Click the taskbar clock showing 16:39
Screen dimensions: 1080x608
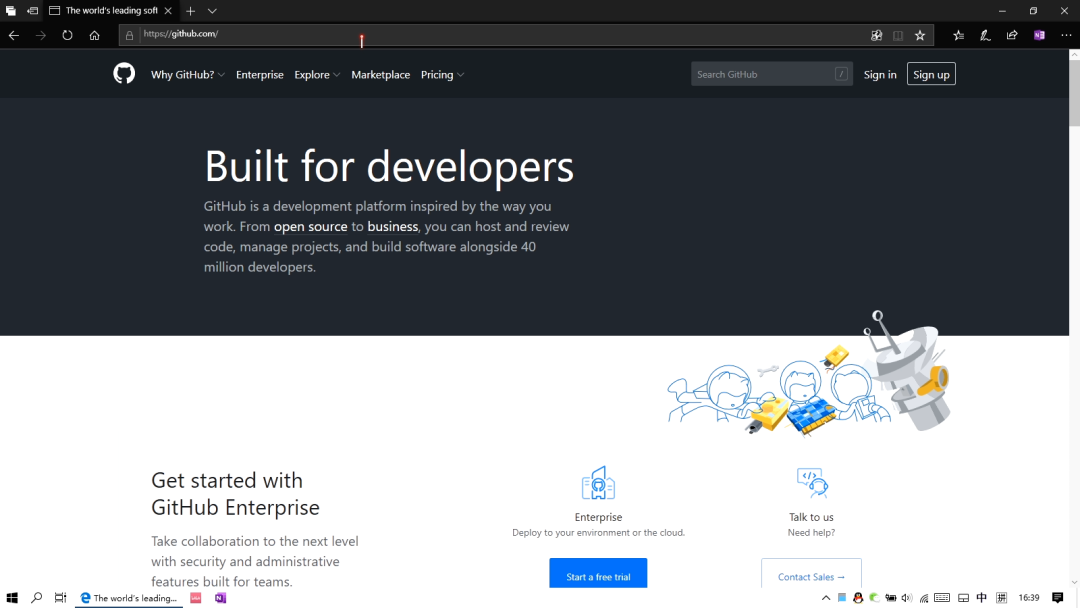[1028, 598]
